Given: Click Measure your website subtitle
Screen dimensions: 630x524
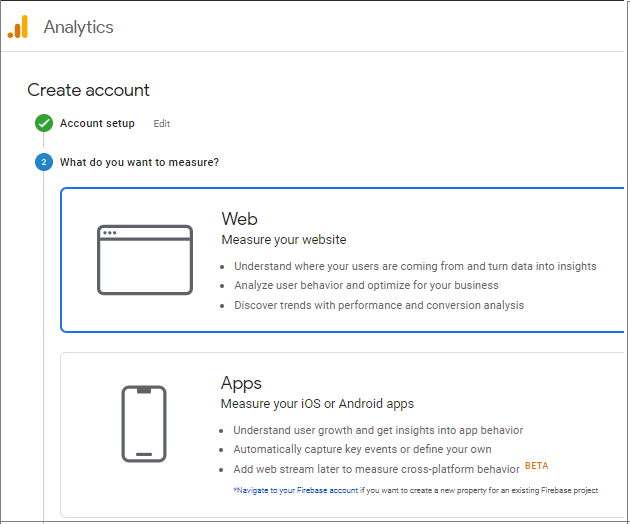Looking at the screenshot, I should [284, 240].
